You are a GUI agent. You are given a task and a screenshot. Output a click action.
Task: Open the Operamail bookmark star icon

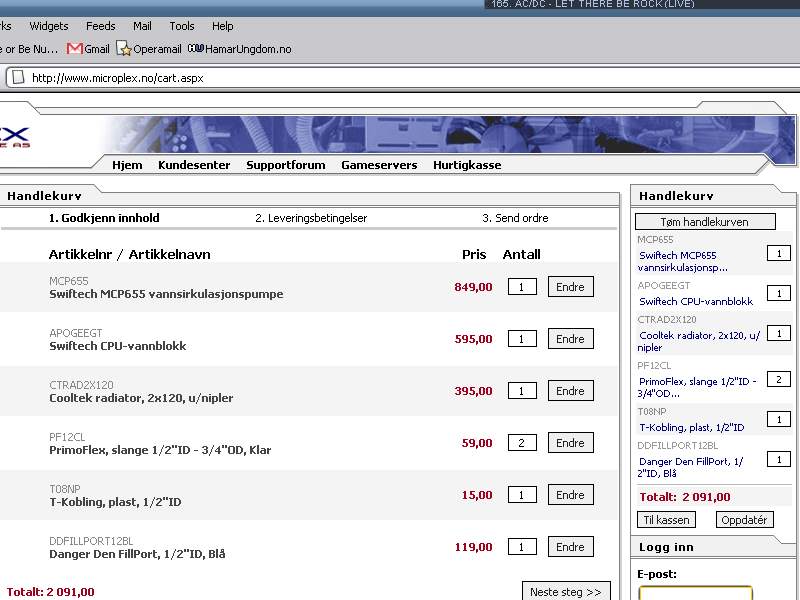pyautogui.click(x=124, y=48)
